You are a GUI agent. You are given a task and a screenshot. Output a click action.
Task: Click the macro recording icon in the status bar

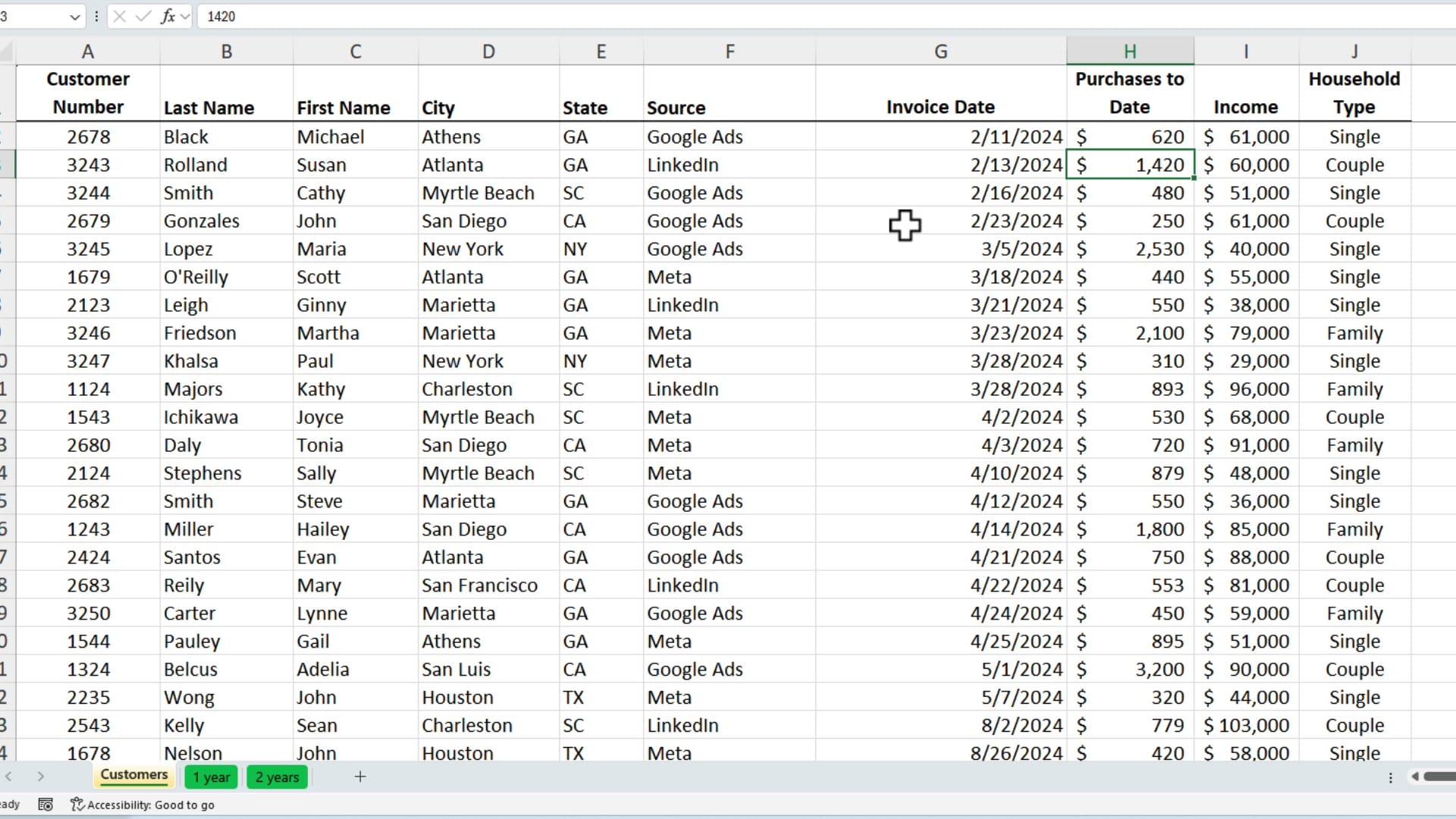tap(45, 804)
